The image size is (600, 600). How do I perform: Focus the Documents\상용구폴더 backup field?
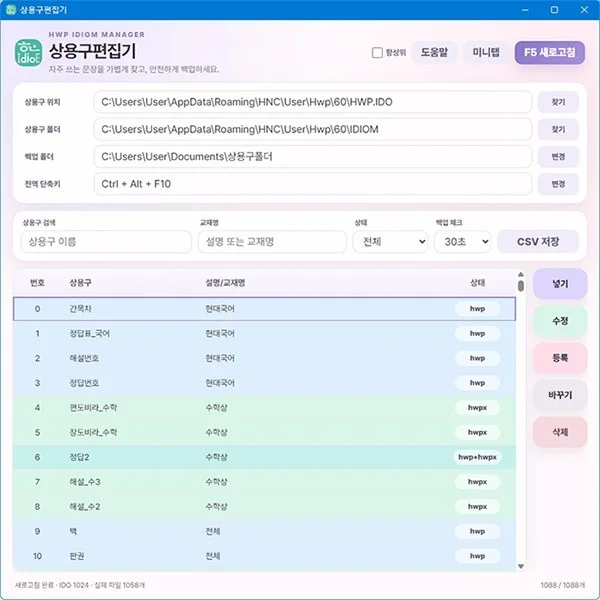313,157
